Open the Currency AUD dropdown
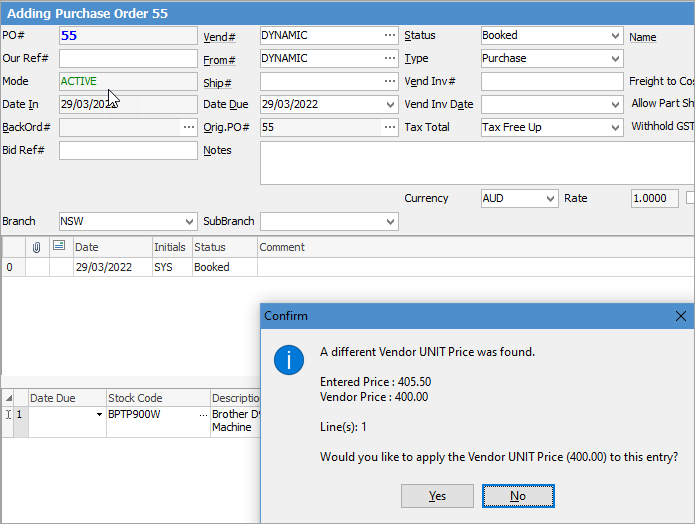The image size is (695, 524). [x=549, y=199]
